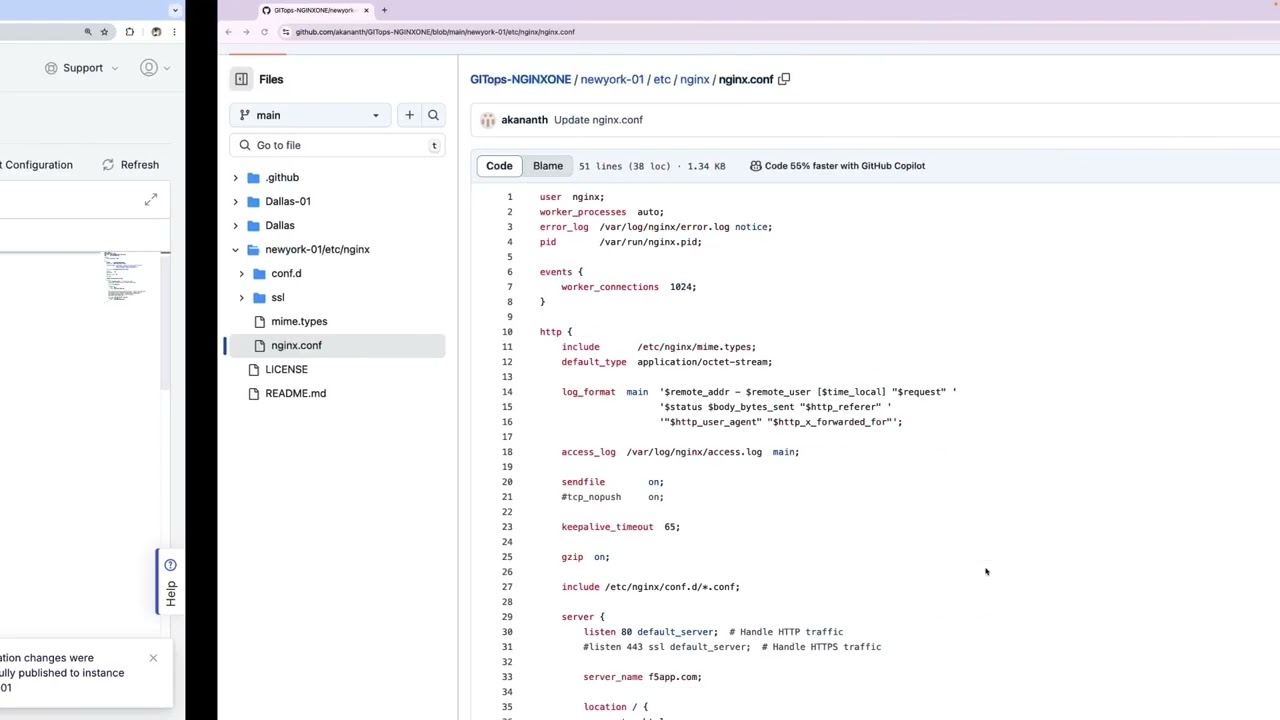
Task: Open GITops-NGINXONE repository breadcrumb link
Action: pyautogui.click(x=520, y=79)
